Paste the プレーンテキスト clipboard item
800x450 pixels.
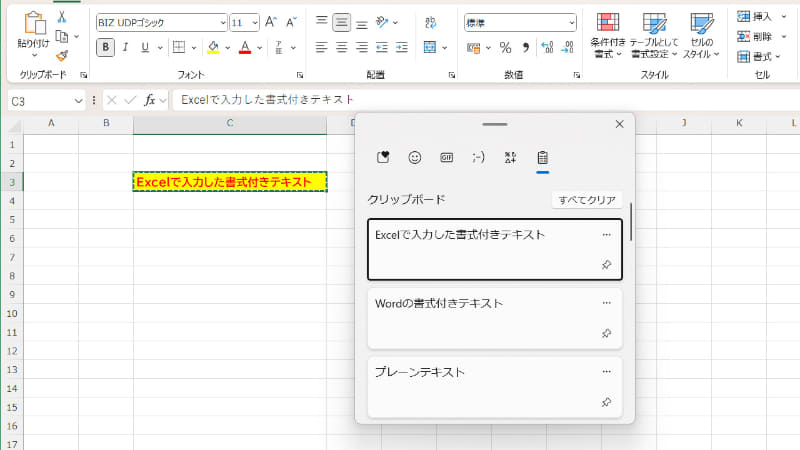coord(495,387)
